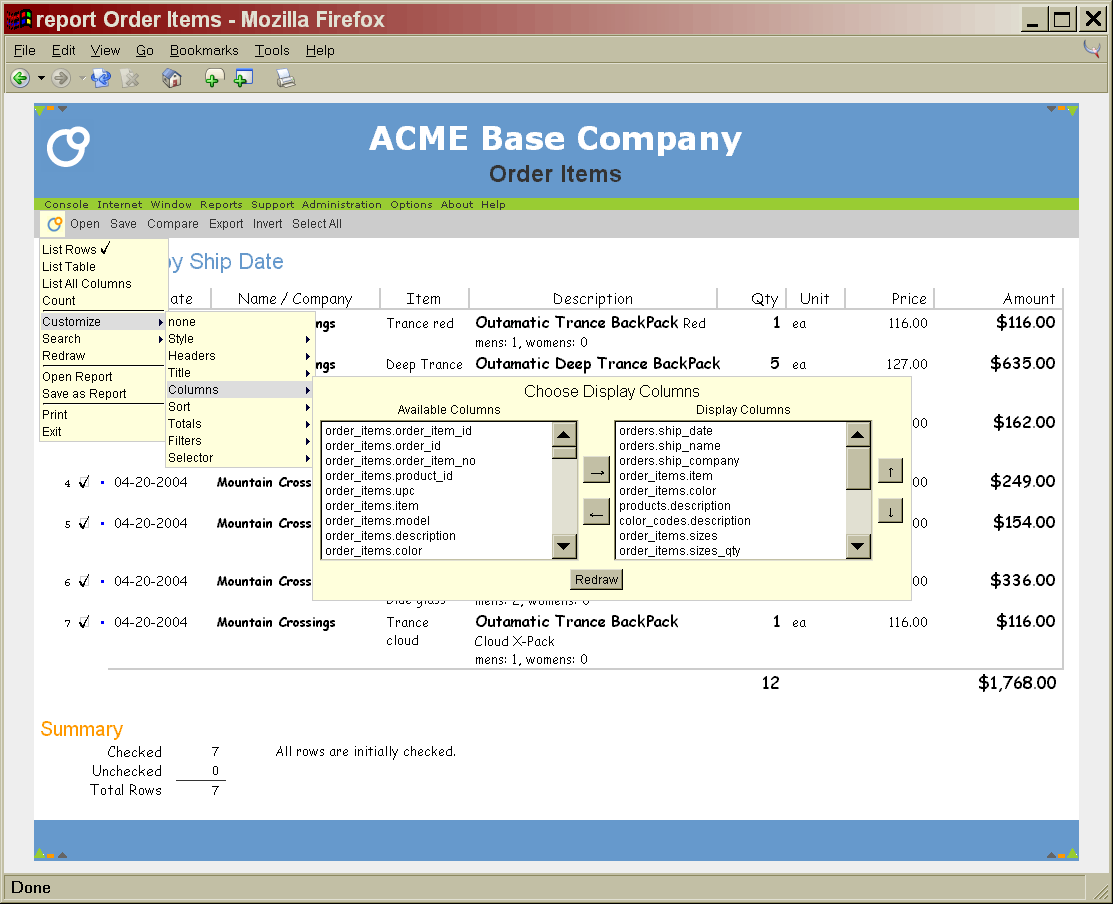This screenshot has height=904, width=1113.
Task: Click the blue dot marker in row 4
Action: [x=102, y=483]
